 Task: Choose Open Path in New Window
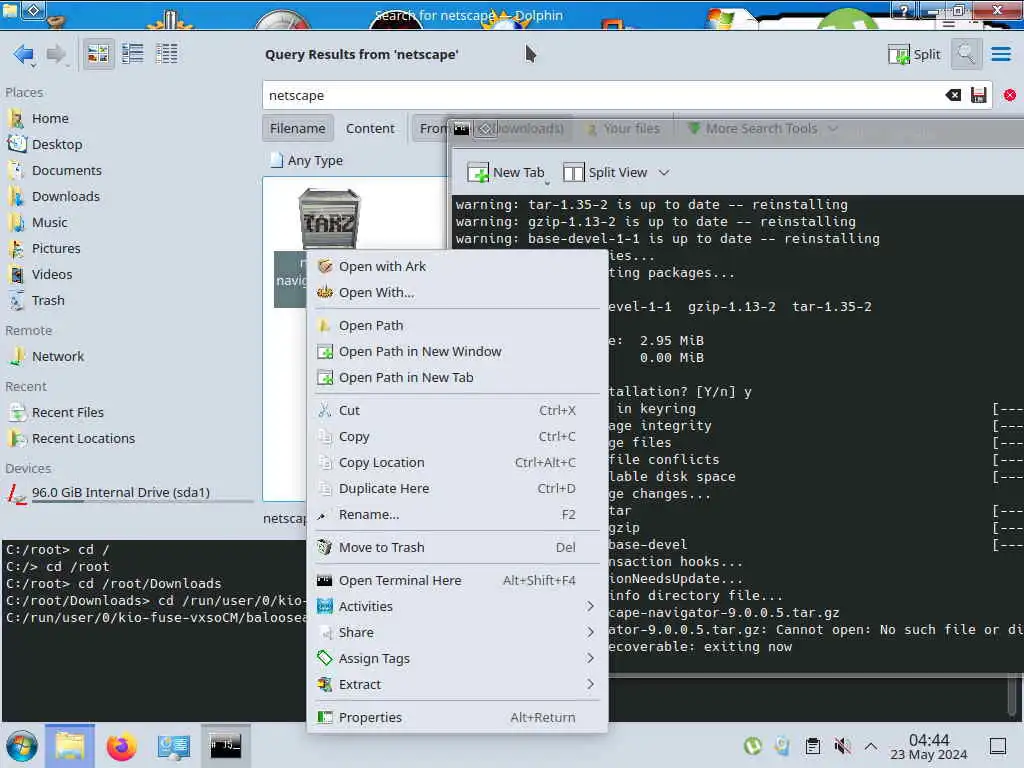[457, 351]
